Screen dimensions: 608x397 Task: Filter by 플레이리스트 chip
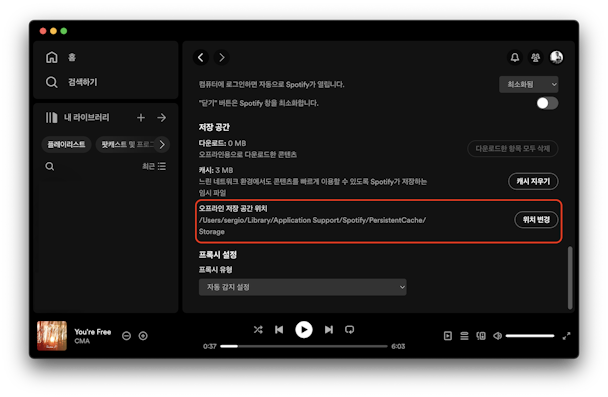(66, 145)
